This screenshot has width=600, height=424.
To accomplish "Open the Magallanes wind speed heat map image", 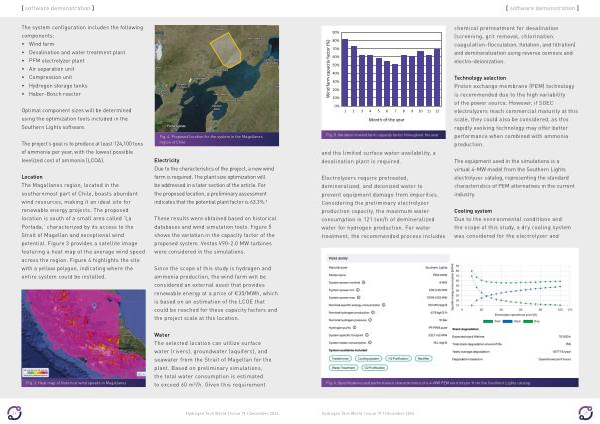I will click(x=83, y=334).
